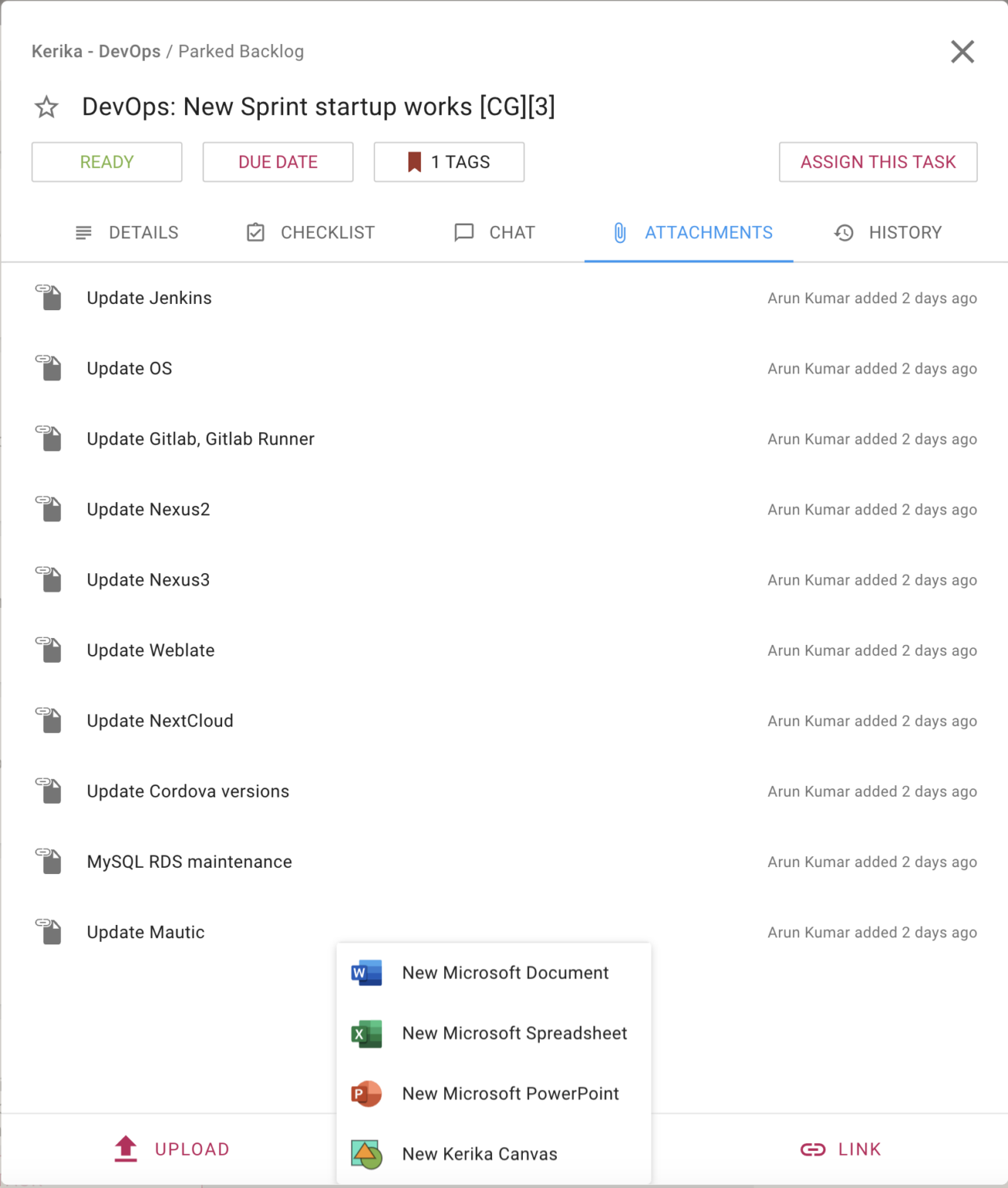Click the attachment file icon beside Update Jenkins

[x=50, y=298]
